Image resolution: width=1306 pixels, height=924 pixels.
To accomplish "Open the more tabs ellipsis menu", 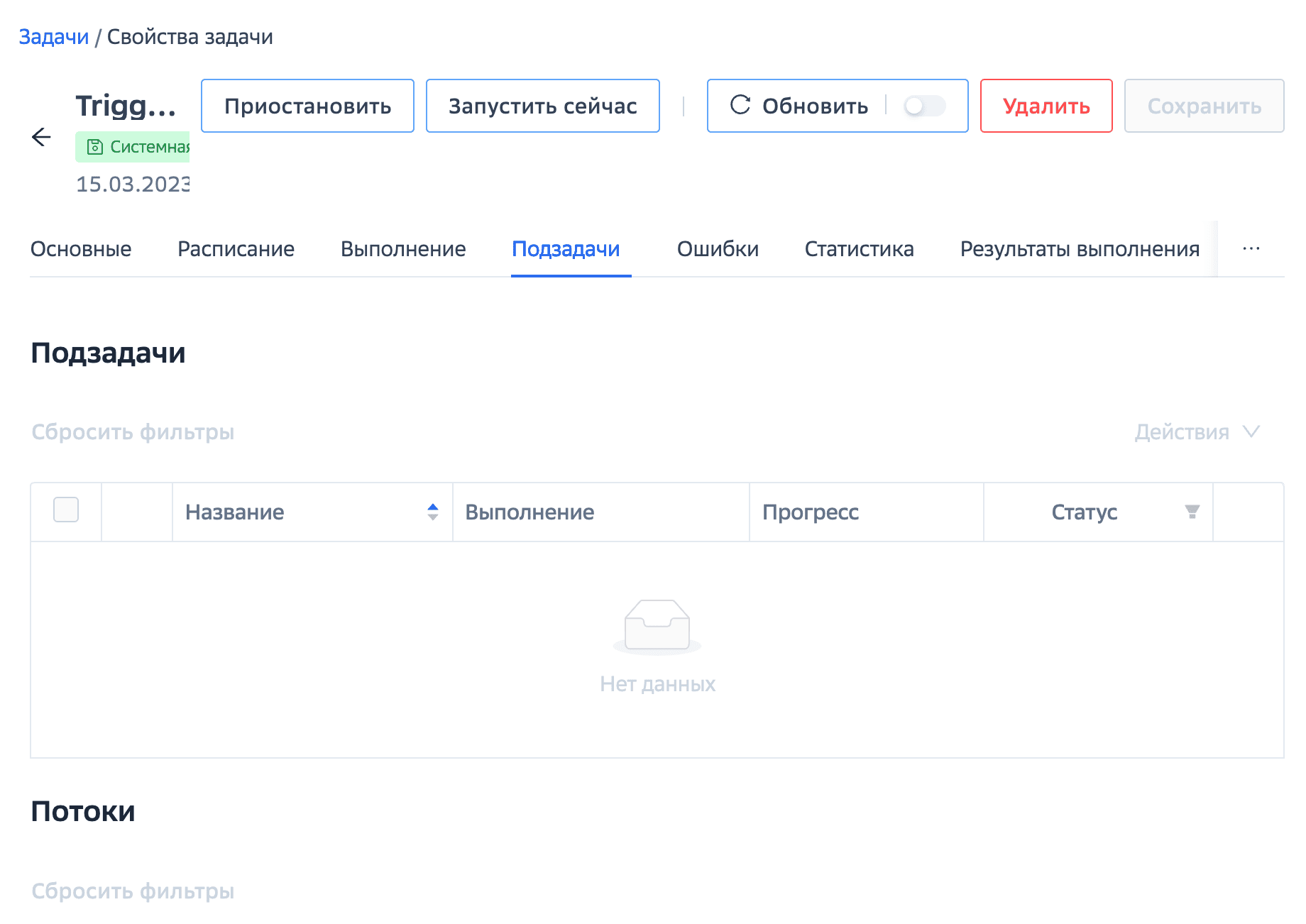I will (1251, 248).
